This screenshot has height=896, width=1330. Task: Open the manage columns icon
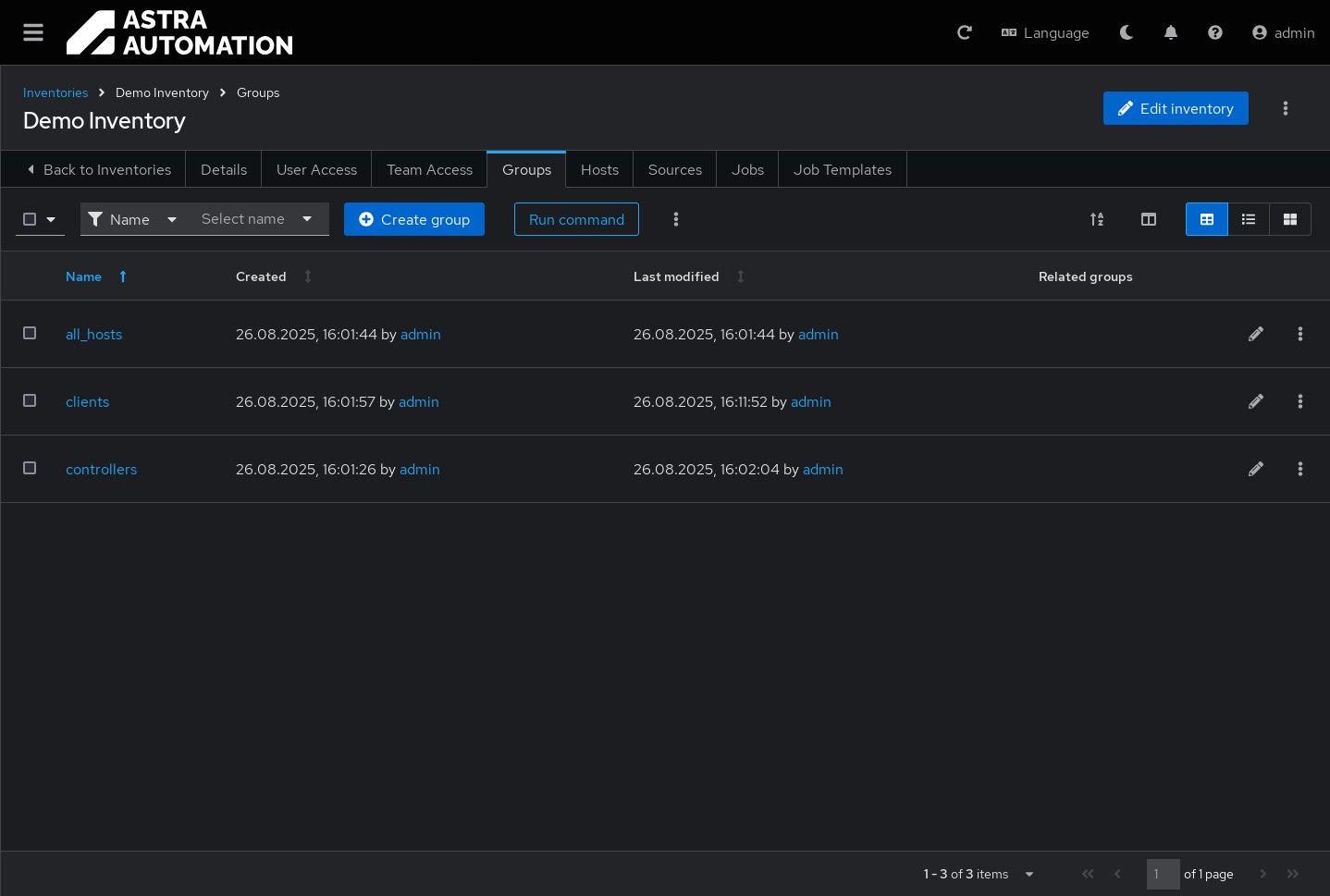(x=1148, y=219)
